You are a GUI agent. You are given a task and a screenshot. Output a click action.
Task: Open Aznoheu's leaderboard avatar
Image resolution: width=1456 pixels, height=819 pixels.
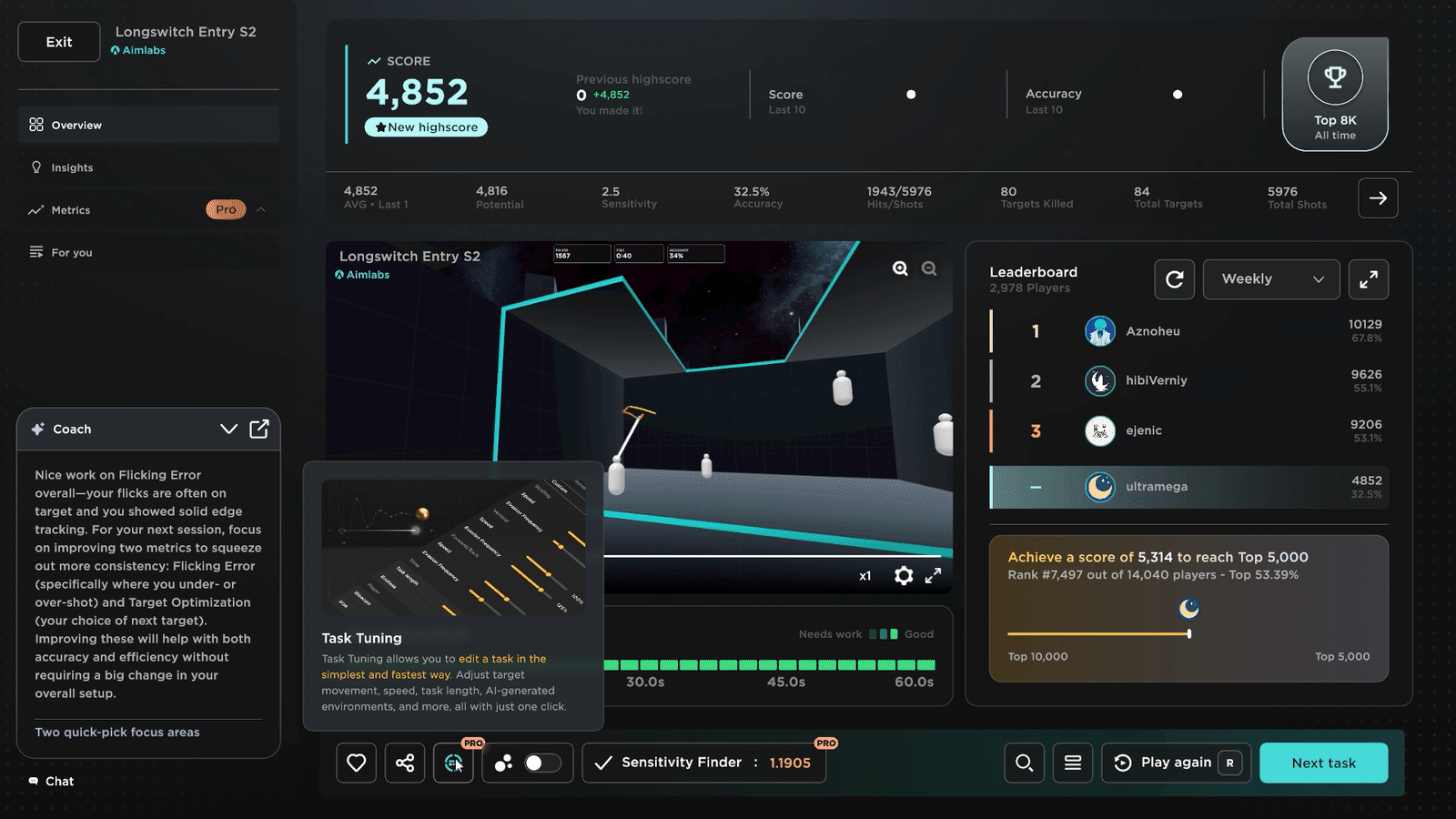(1100, 331)
